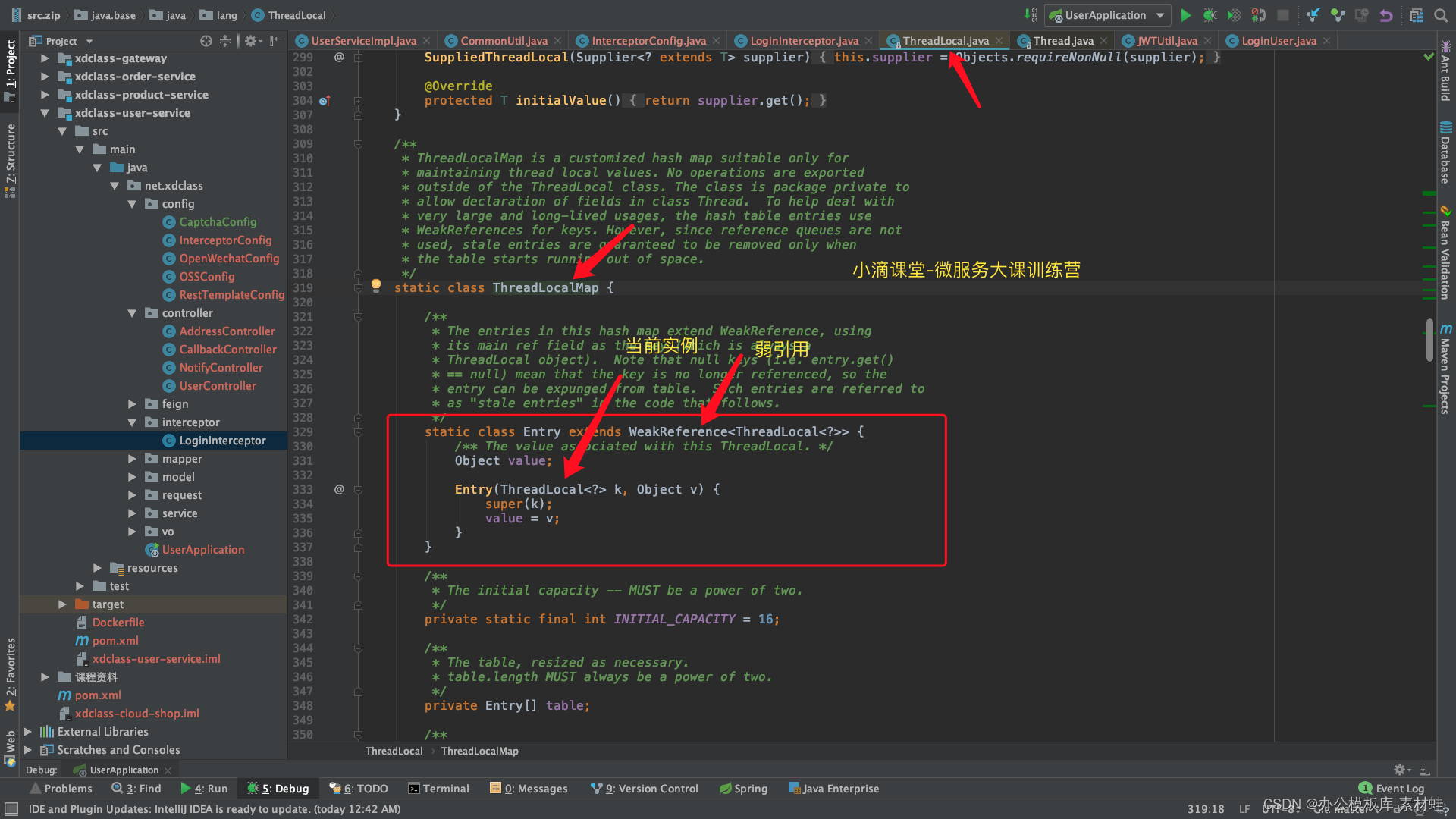Click Collapse All icon in Project panel
This screenshot has width=1456, height=819.
[225, 41]
